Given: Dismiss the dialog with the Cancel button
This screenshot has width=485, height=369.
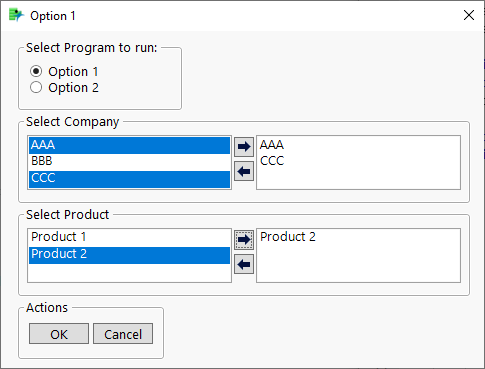Looking at the screenshot, I should click(x=123, y=334).
